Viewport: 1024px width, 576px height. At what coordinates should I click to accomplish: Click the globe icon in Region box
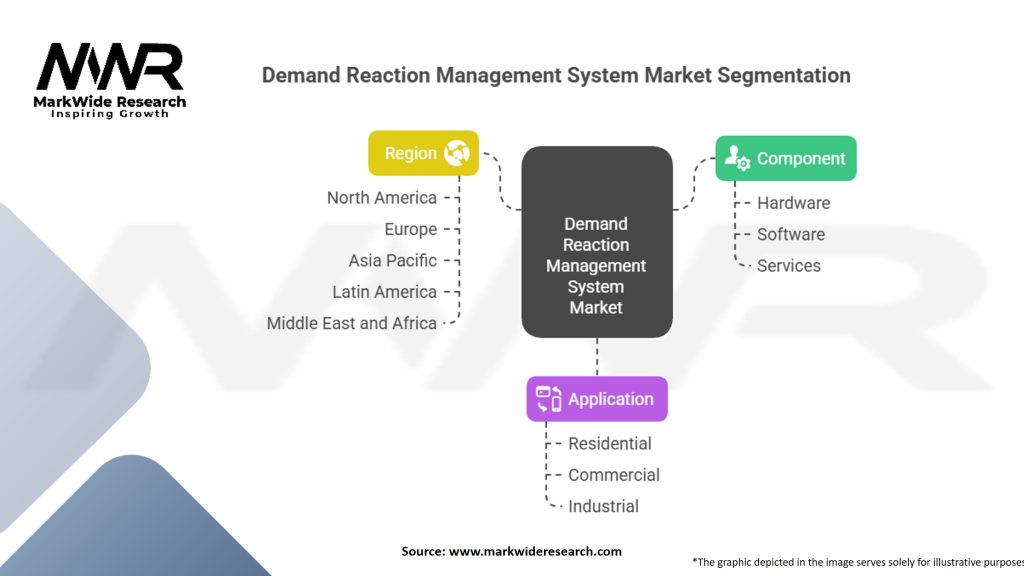point(457,153)
